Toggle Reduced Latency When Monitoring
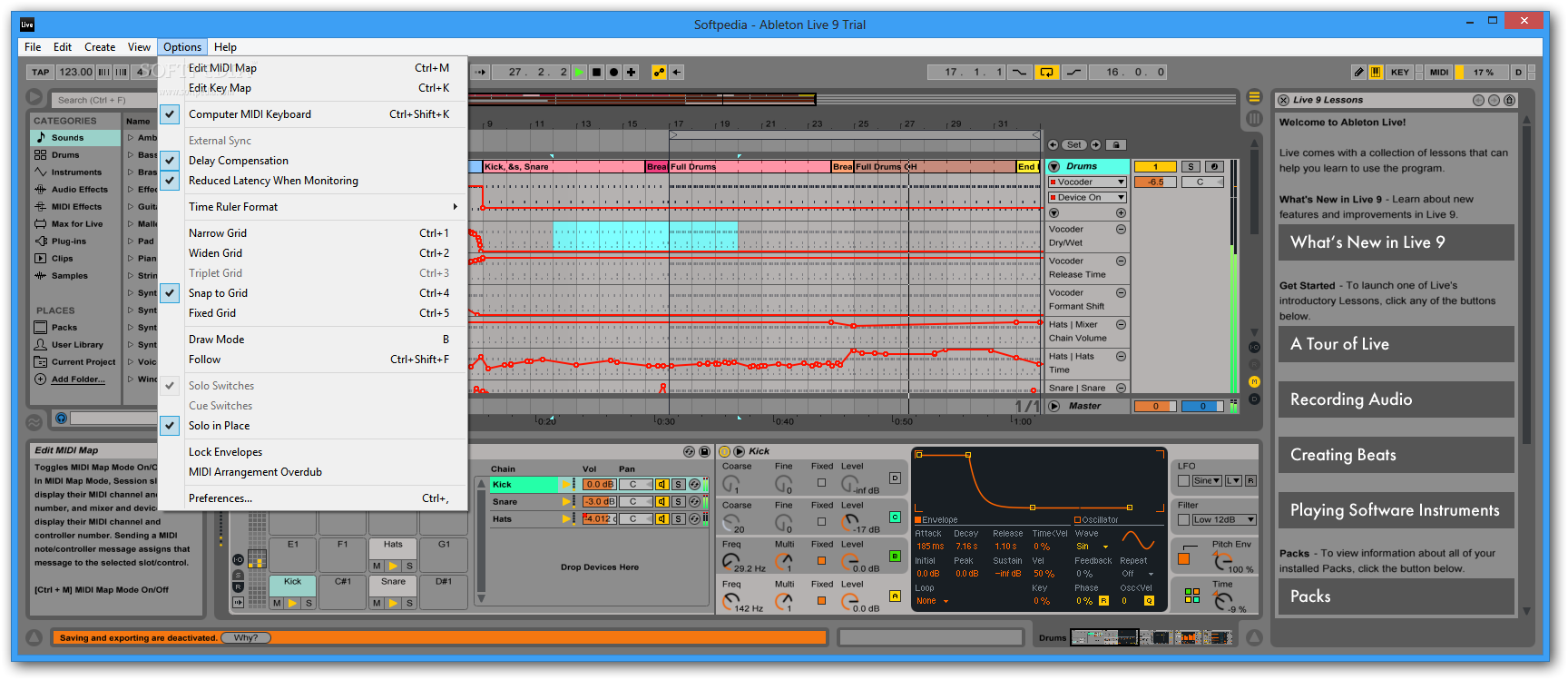The width and height of the screenshot is (1568, 680). (x=312, y=181)
